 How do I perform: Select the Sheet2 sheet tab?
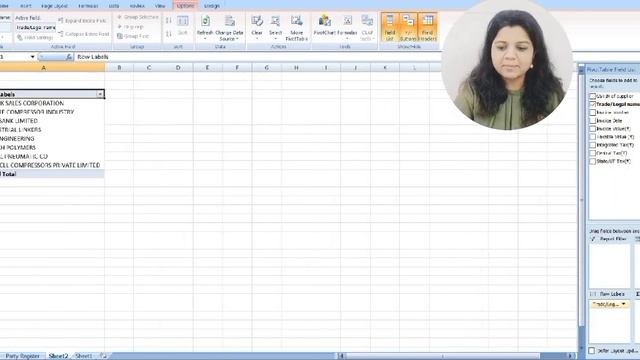coord(58,356)
